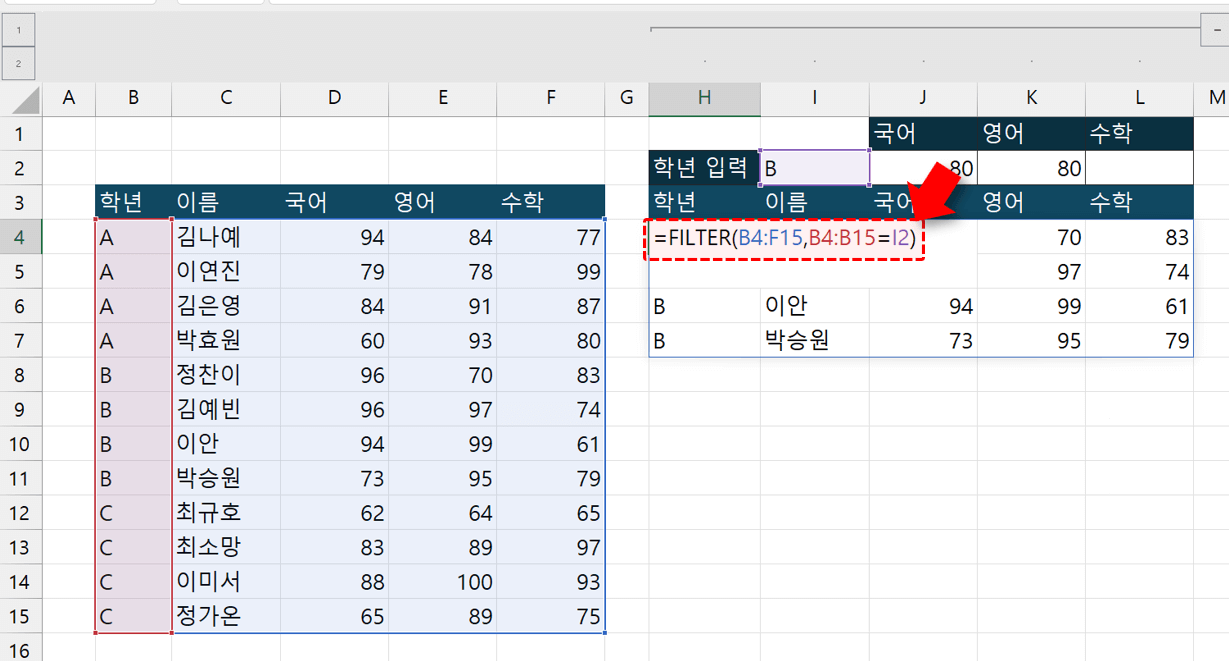Select cell with name 이미서
The image size is (1229, 661).
pyautogui.click(x=226, y=582)
